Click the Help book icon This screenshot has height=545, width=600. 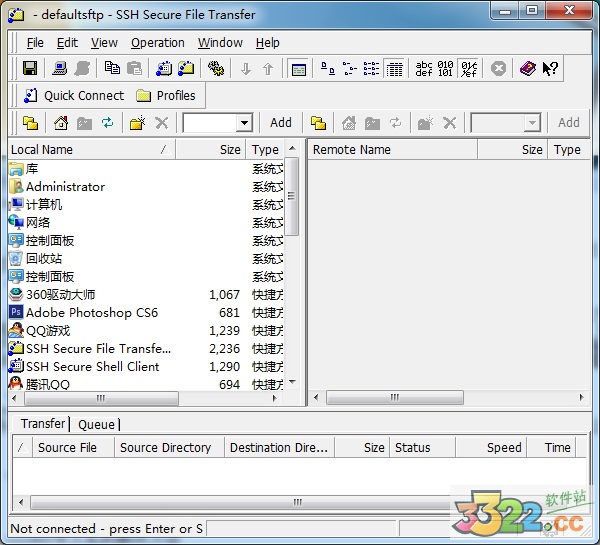pyautogui.click(x=527, y=69)
